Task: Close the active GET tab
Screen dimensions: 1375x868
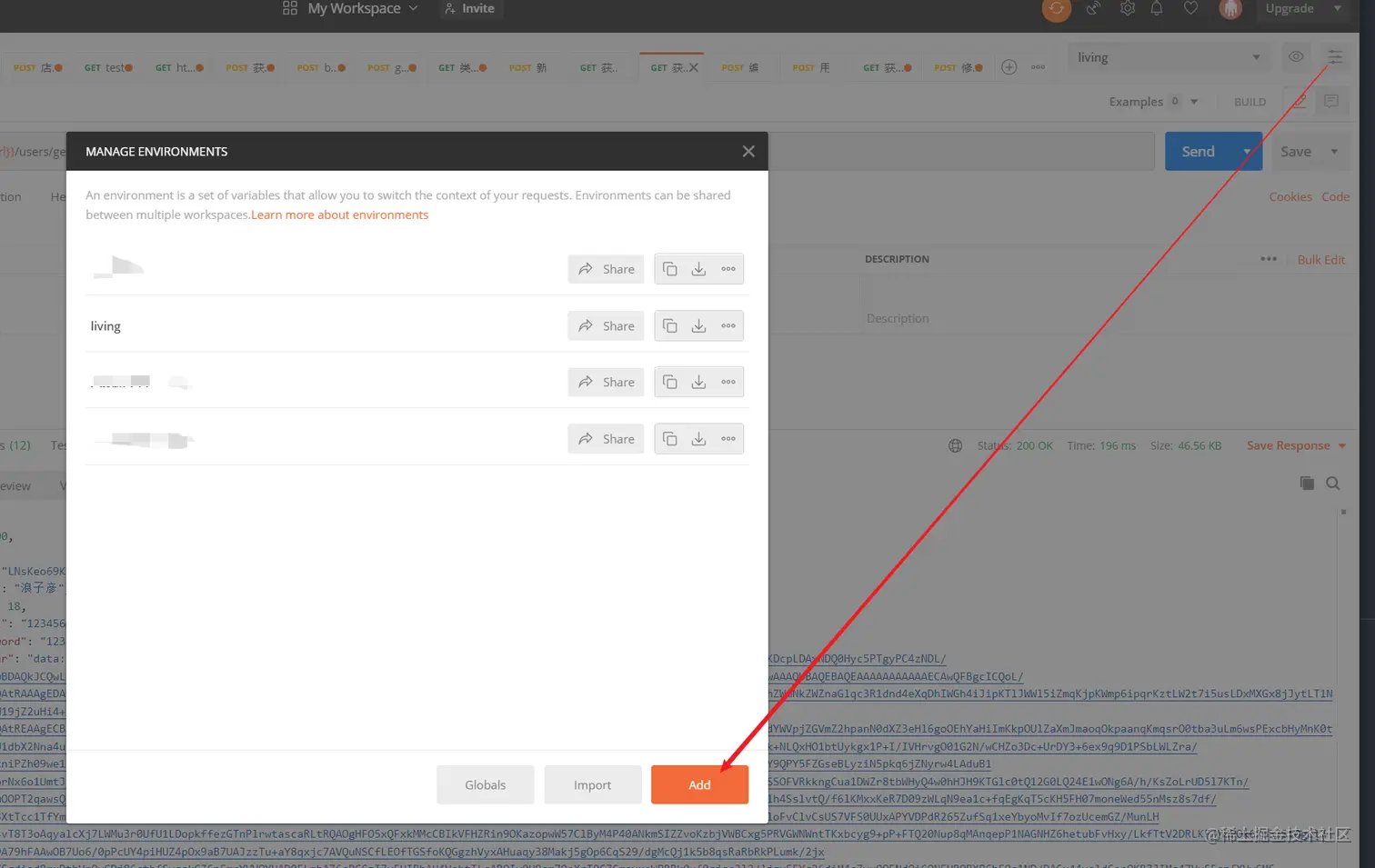Action: 694,67
